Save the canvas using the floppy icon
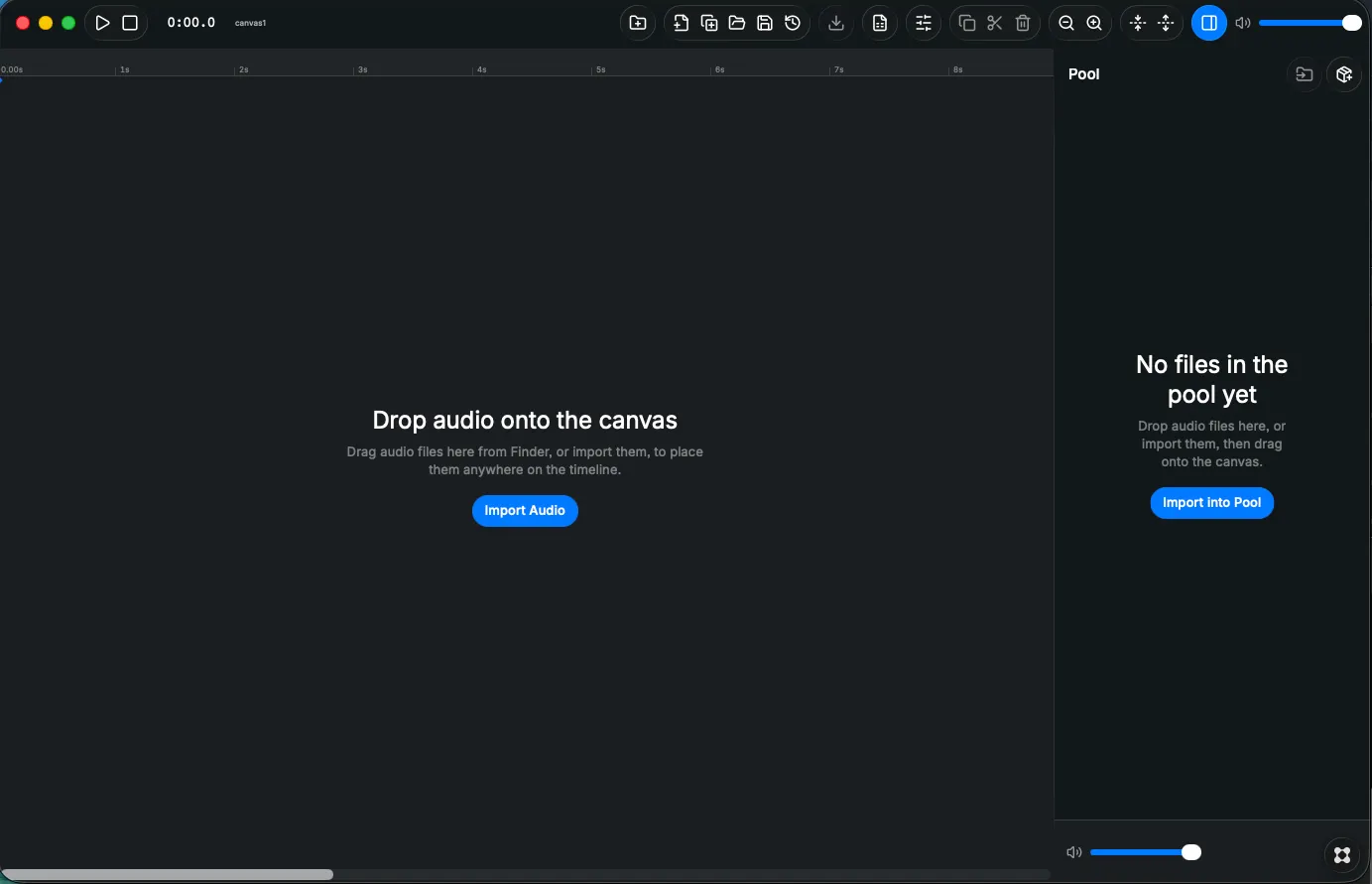This screenshot has width=1372, height=884. tap(765, 23)
